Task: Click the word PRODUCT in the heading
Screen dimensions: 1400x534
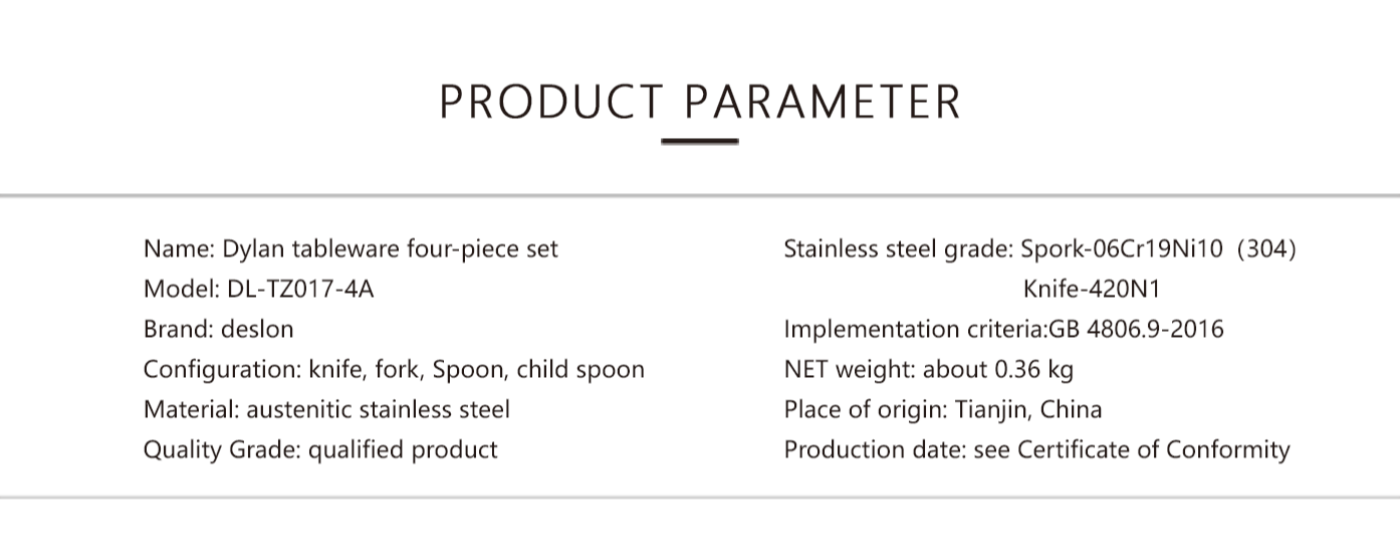Action: click(552, 102)
